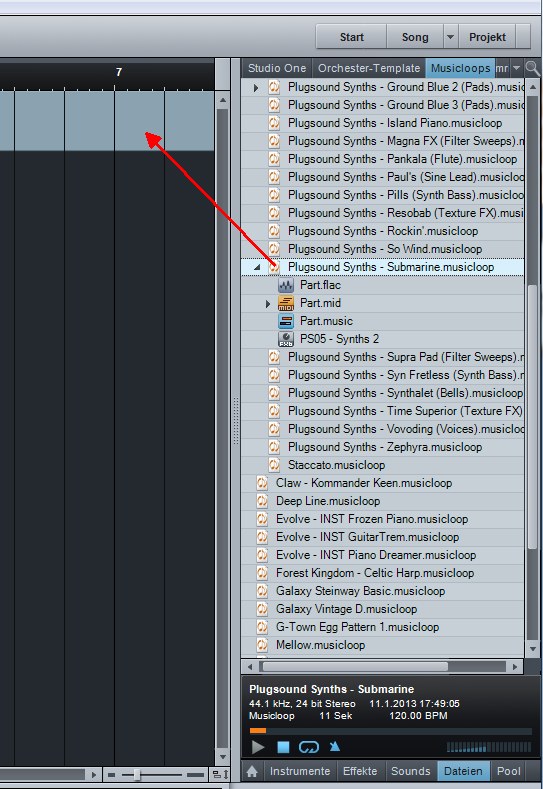Click arrangement vertical scrollbar down arrow
Viewport: 543px width, 789px height.
[222, 757]
